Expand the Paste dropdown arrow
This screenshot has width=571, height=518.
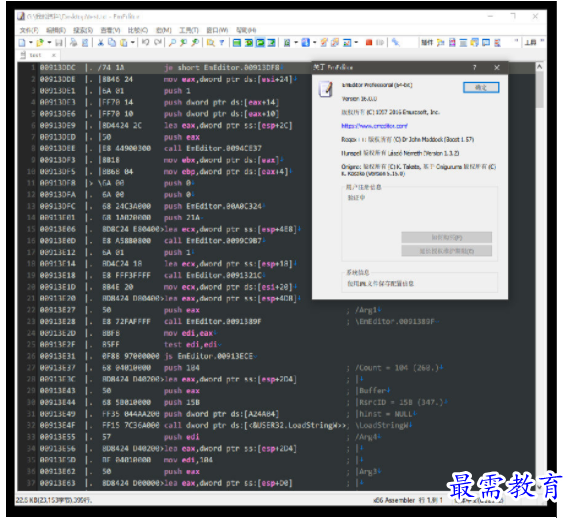pos(133,43)
